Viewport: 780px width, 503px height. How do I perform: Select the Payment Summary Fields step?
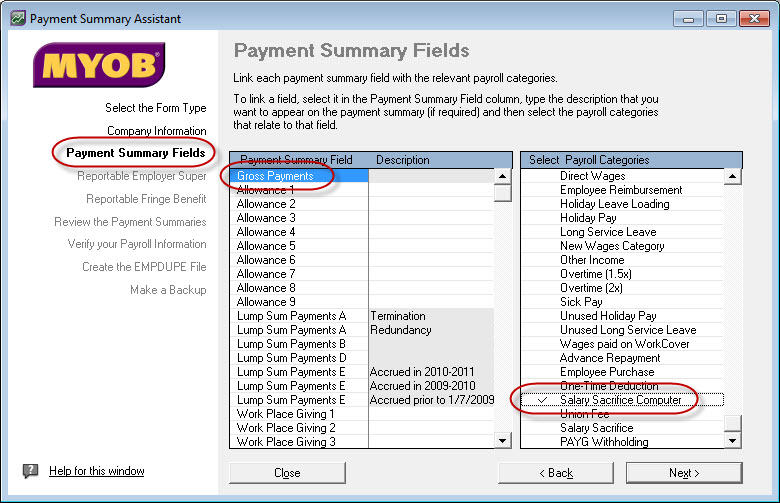point(136,153)
